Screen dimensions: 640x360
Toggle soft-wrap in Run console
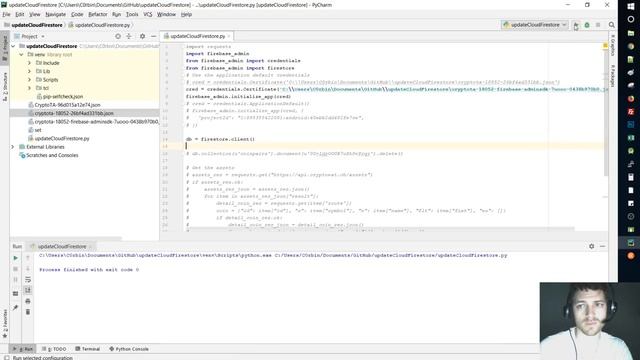28,280
